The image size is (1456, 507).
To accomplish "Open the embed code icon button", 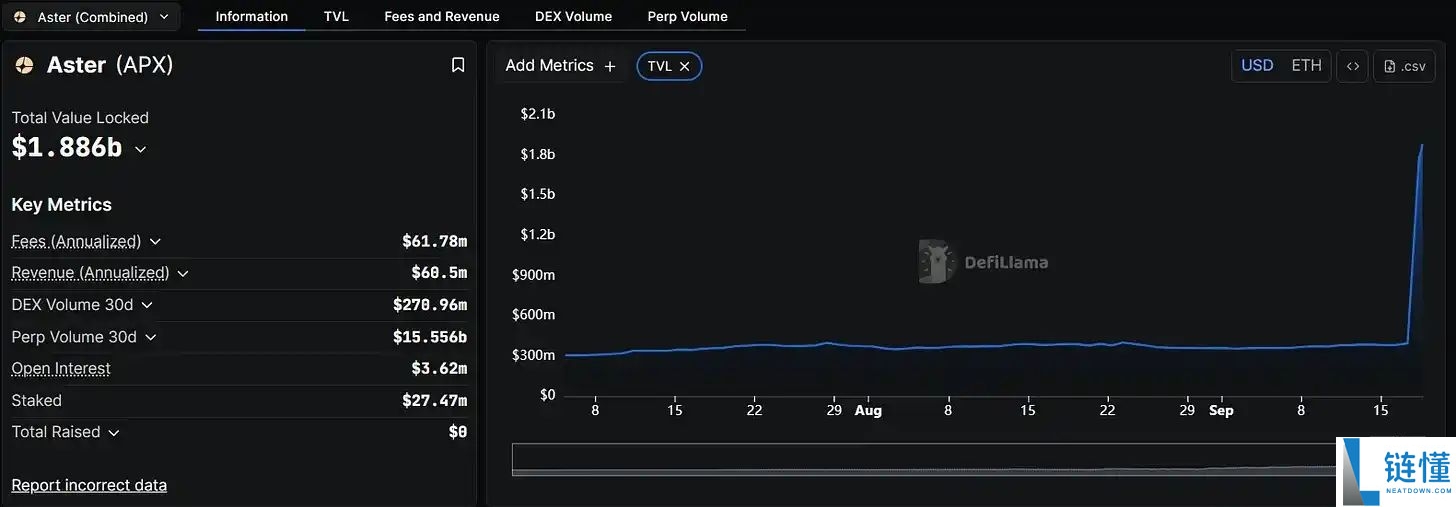I will [x=1352, y=66].
